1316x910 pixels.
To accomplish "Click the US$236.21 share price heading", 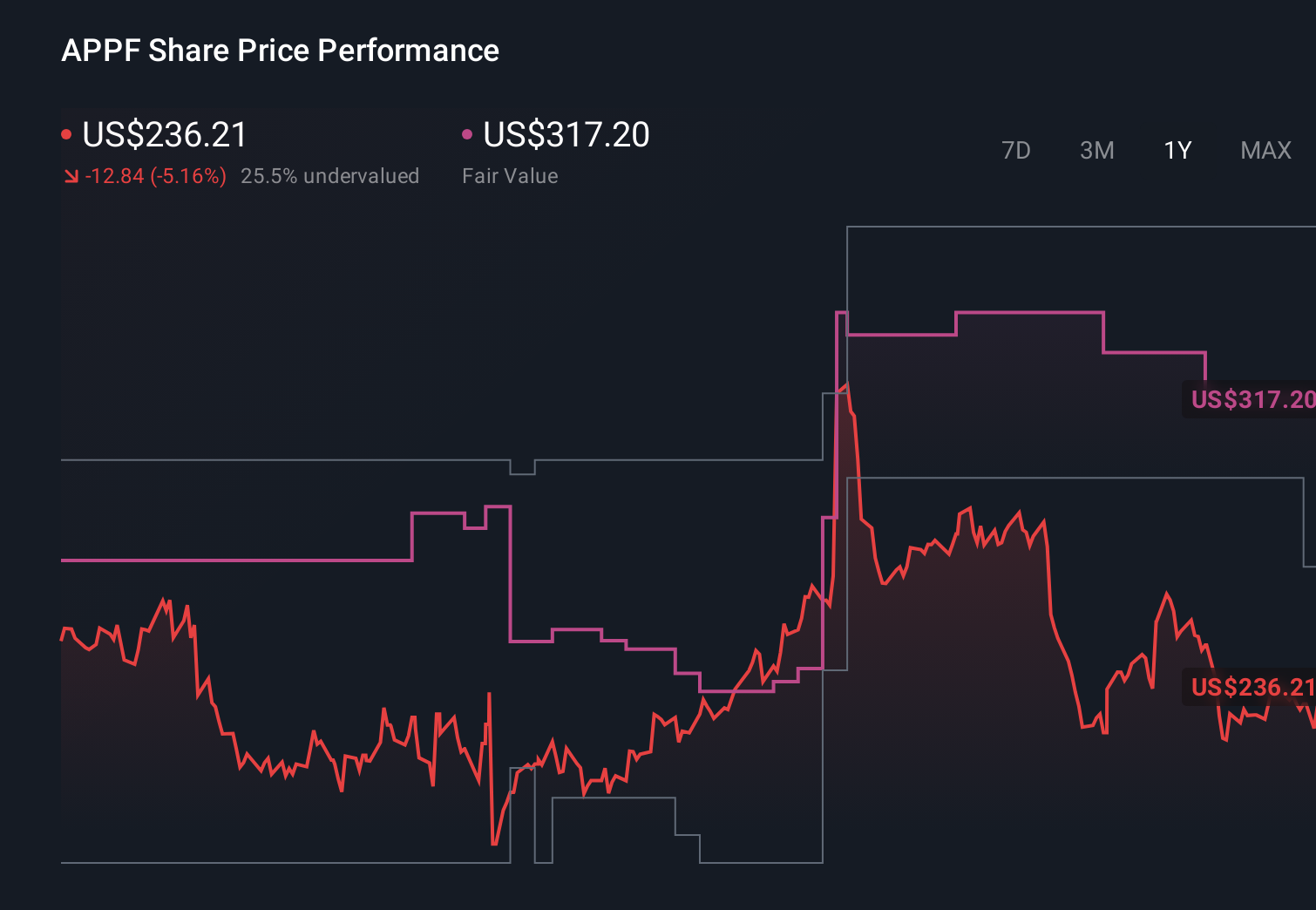I will pyautogui.click(x=165, y=135).
